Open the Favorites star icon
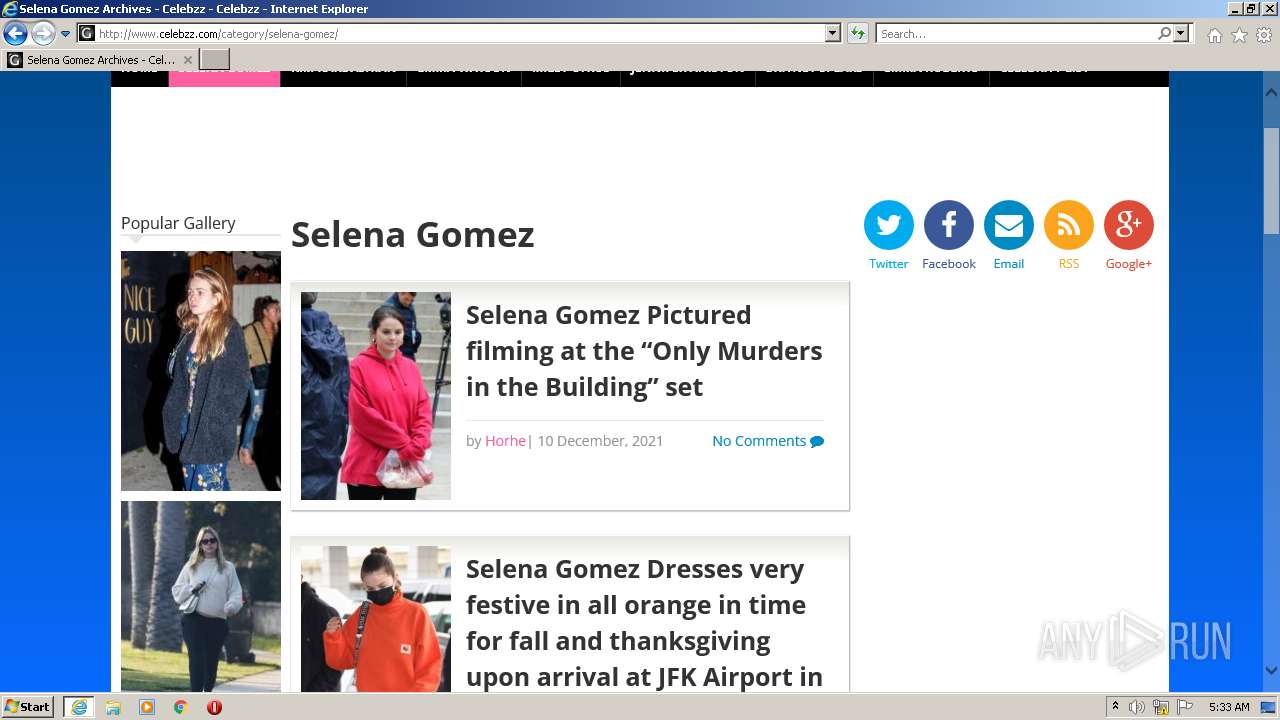 pos(1239,35)
